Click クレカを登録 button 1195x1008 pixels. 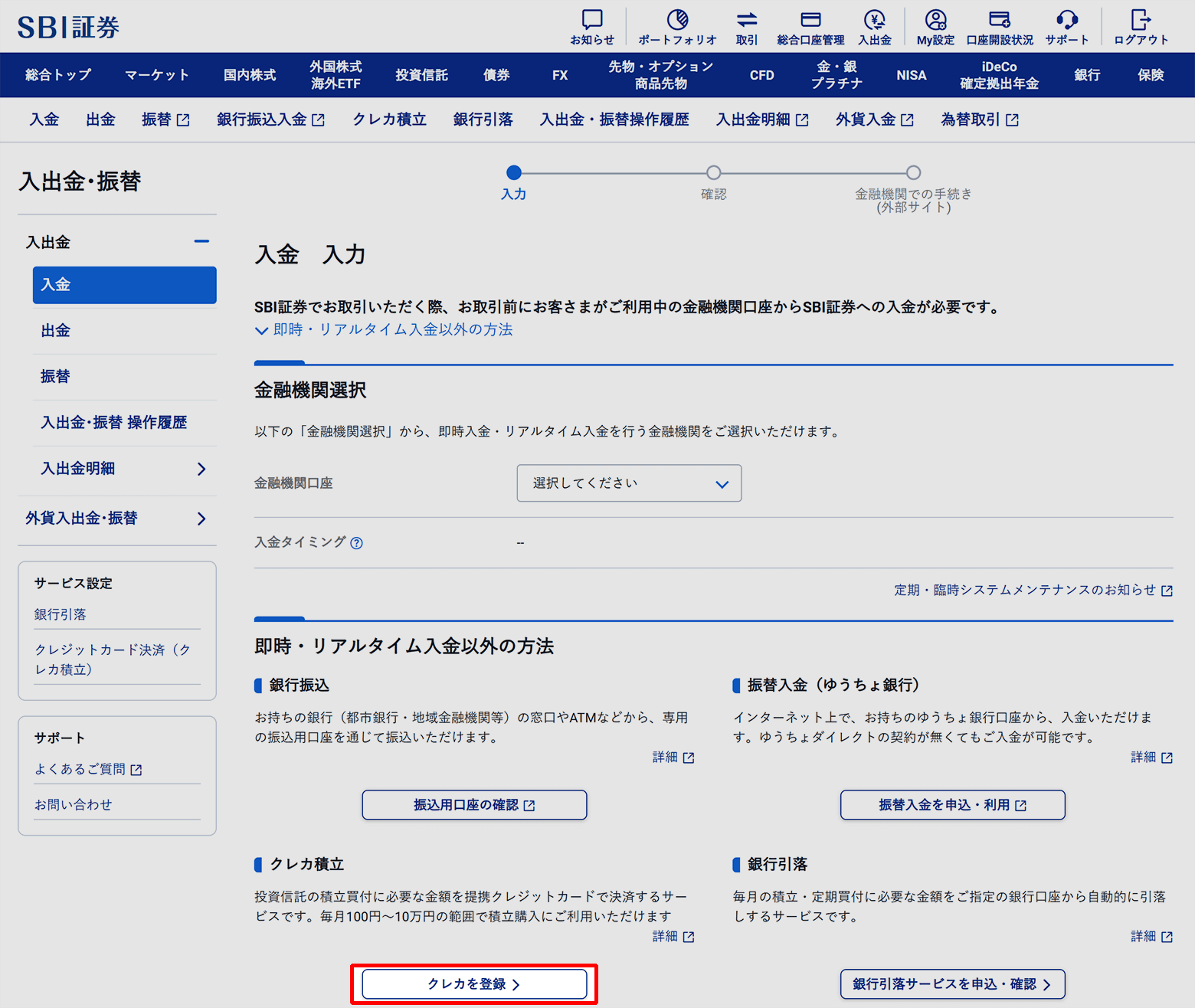pos(474,984)
